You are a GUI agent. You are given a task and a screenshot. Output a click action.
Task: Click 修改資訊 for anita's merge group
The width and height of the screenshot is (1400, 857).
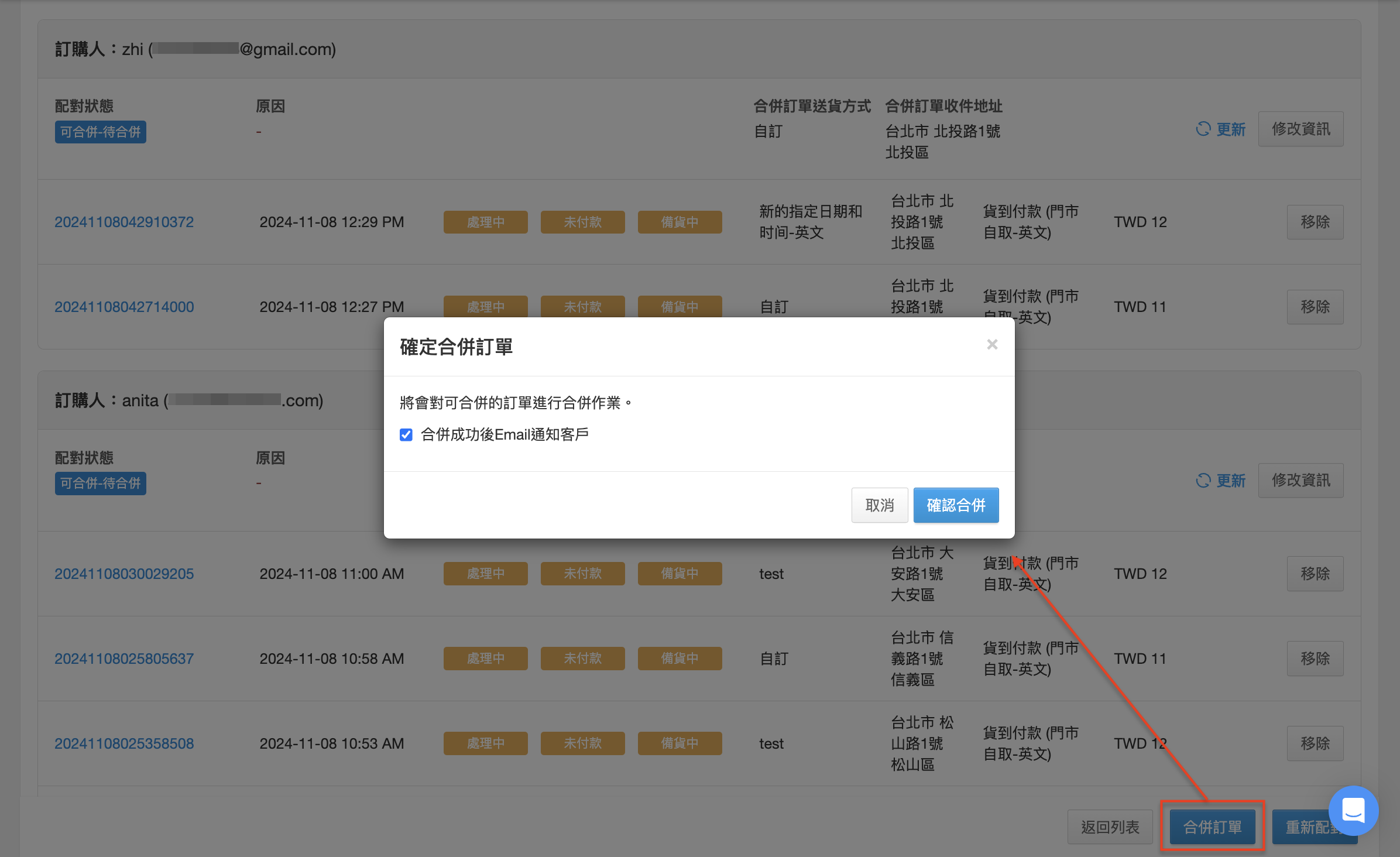tap(1301, 481)
